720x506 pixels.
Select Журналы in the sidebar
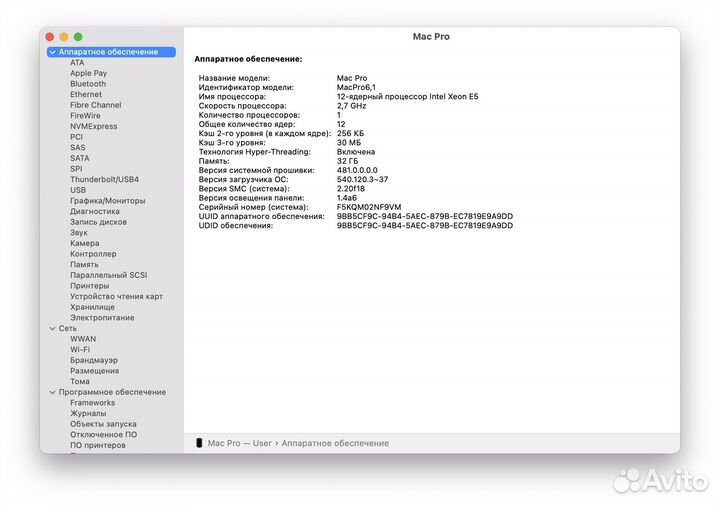88,413
